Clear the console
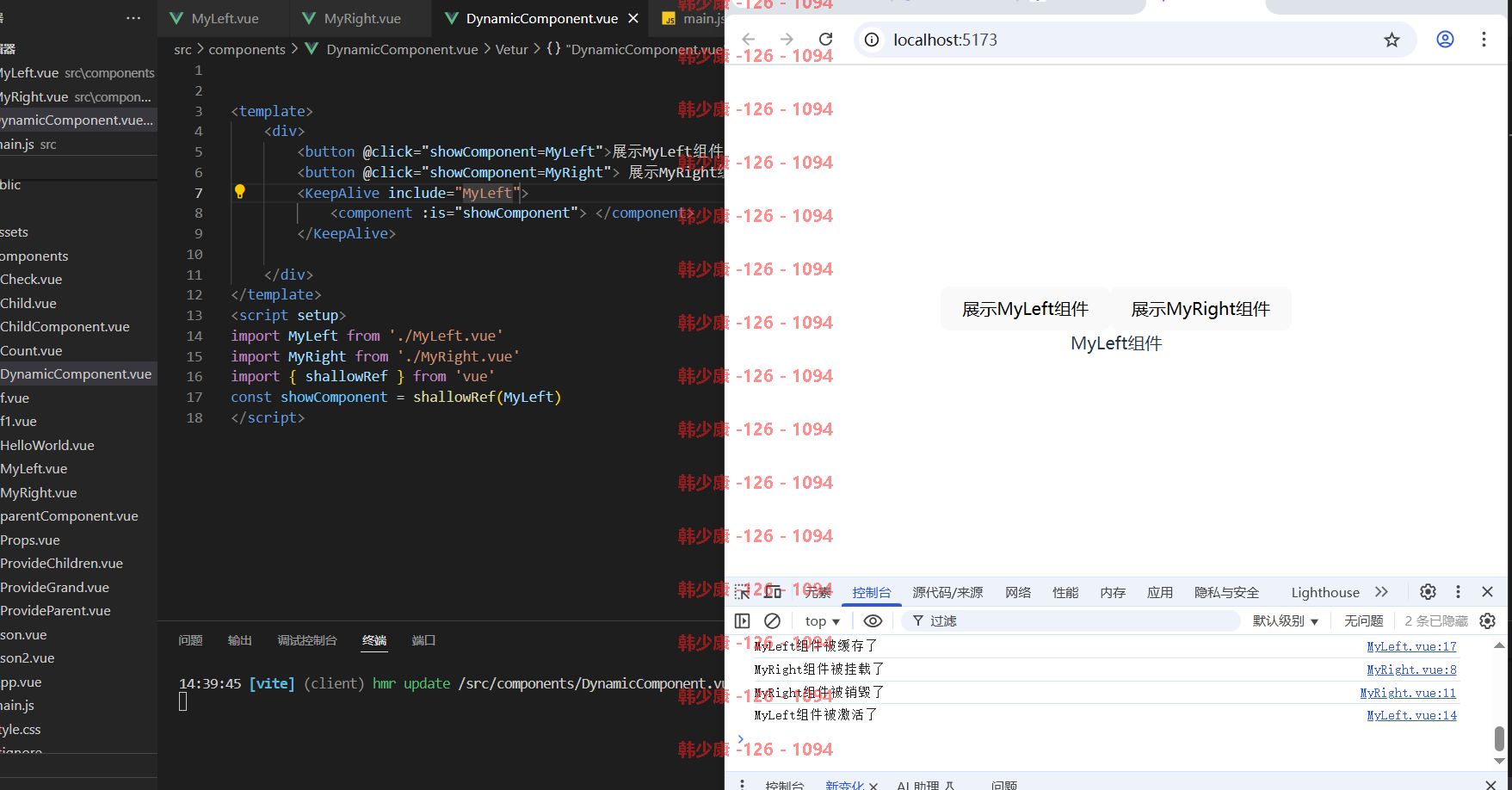This screenshot has width=1512, height=790. click(772, 620)
